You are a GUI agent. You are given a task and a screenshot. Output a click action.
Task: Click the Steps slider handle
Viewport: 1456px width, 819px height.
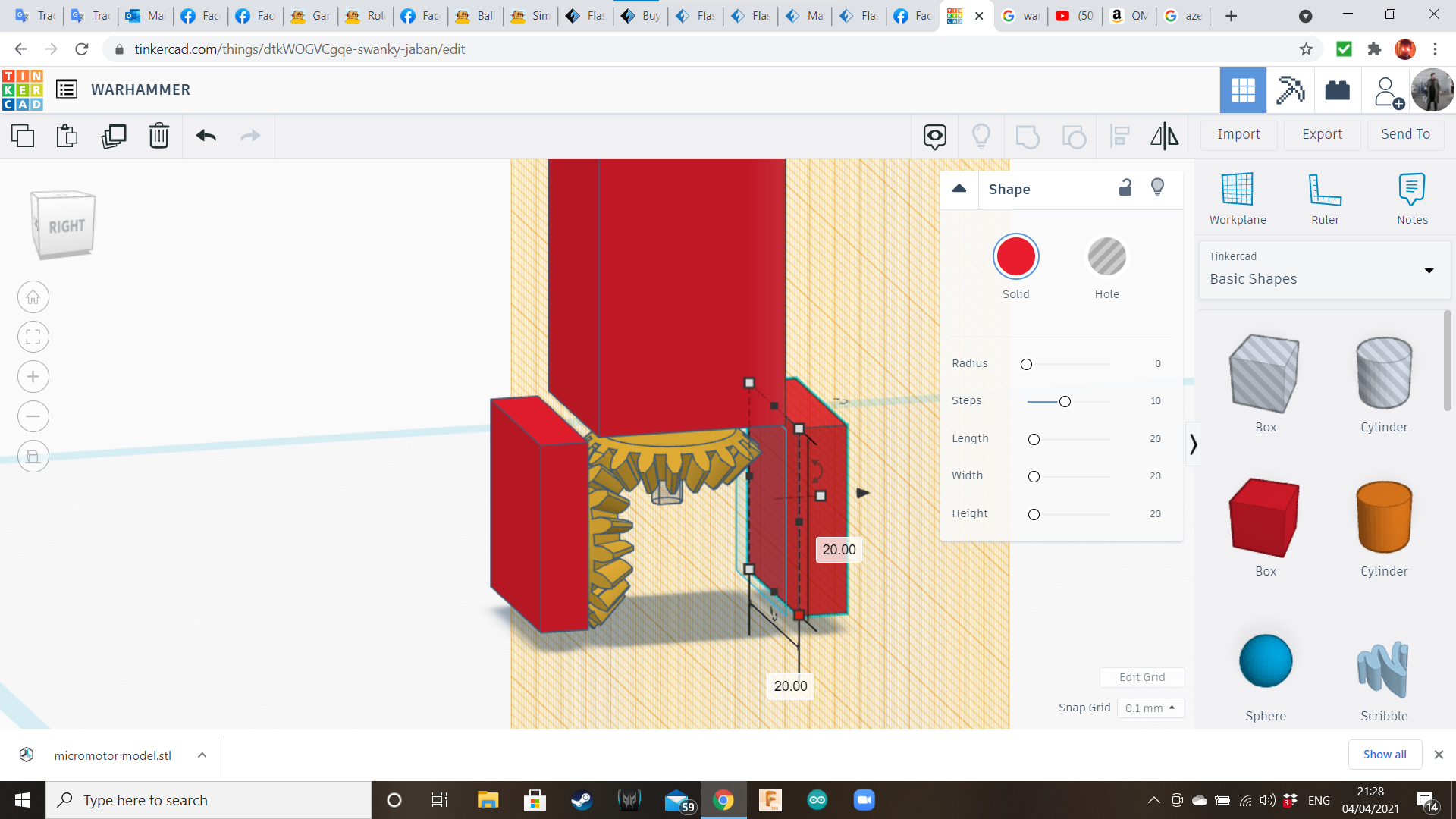pos(1065,401)
